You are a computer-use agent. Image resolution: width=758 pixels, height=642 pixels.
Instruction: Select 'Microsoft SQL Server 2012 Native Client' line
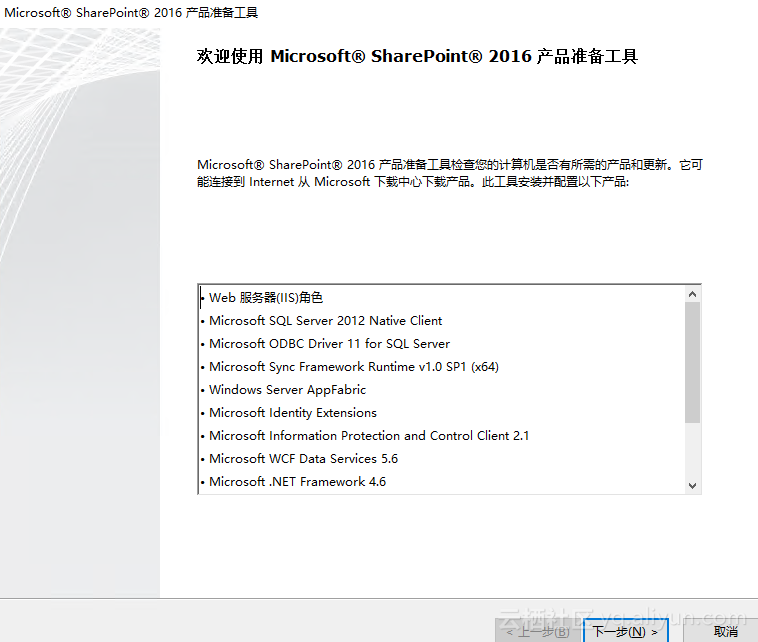pyautogui.click(x=325, y=321)
